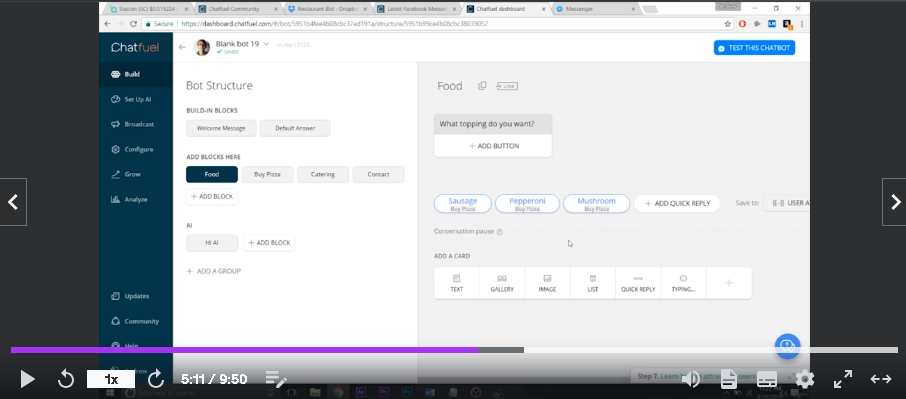Click the ADD QUICK REPLY button
The width and height of the screenshot is (906, 399).
pos(677,203)
